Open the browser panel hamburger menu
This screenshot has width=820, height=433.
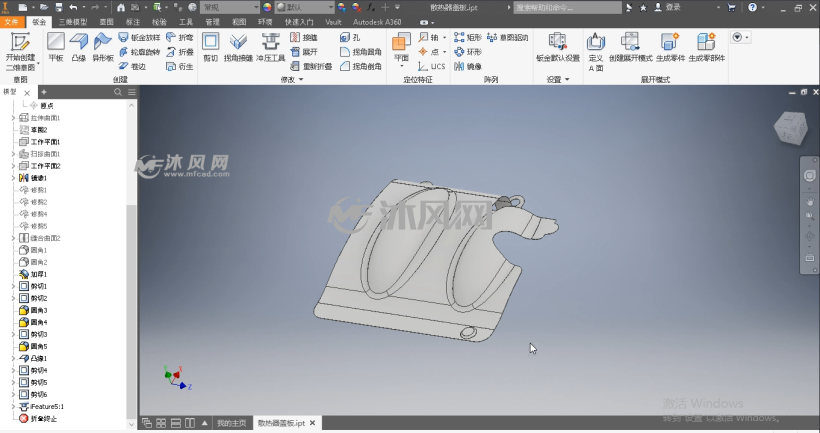click(x=132, y=92)
